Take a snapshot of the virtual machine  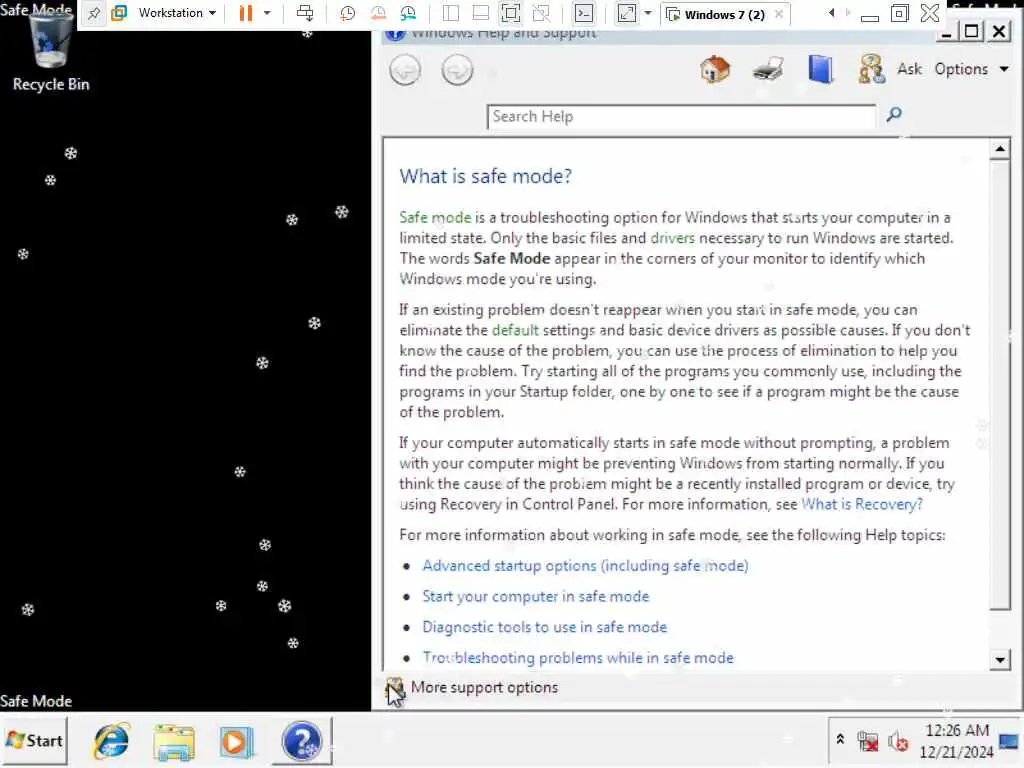click(x=347, y=14)
